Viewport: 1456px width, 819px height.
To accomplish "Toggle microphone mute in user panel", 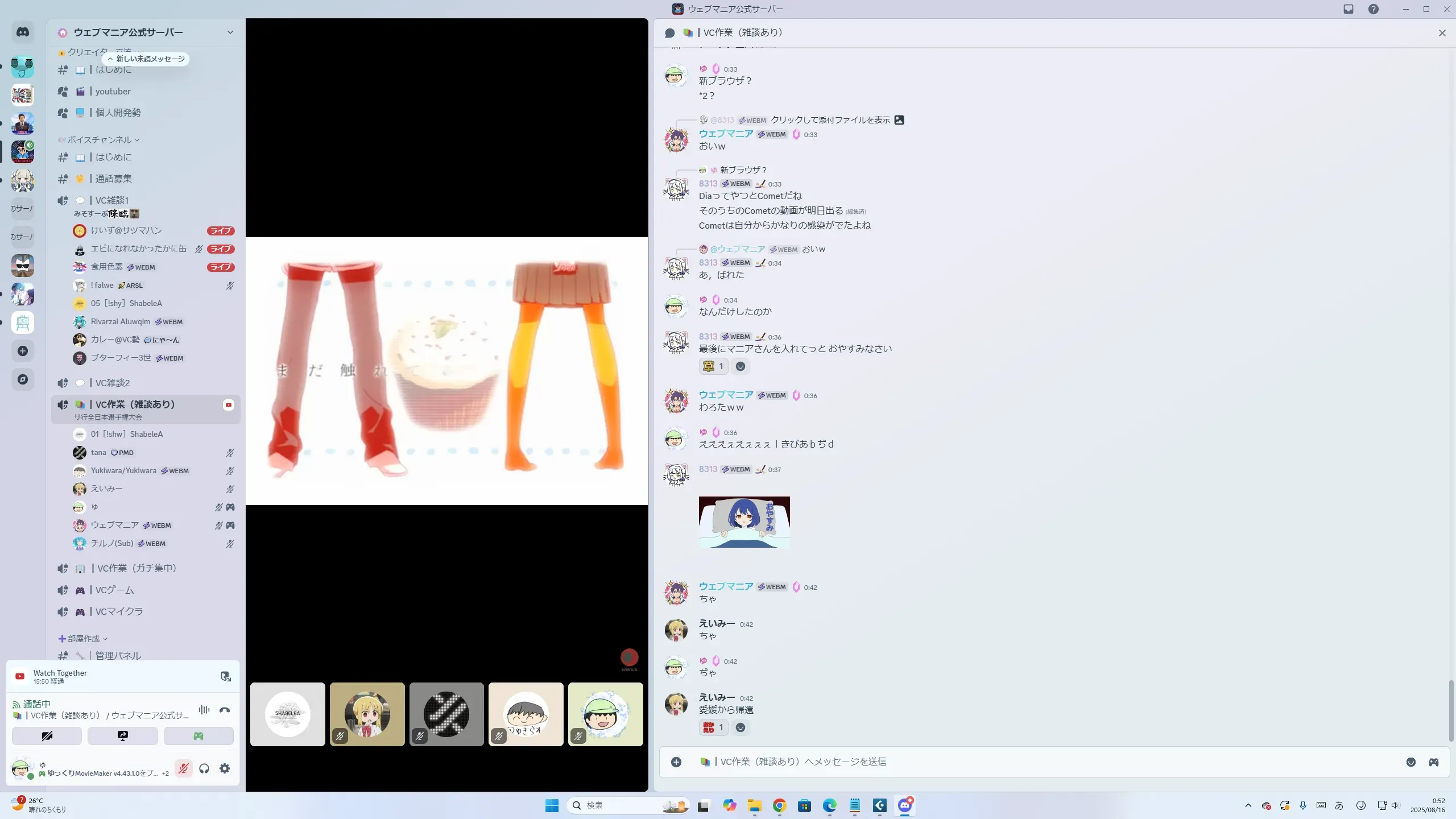I will (183, 768).
